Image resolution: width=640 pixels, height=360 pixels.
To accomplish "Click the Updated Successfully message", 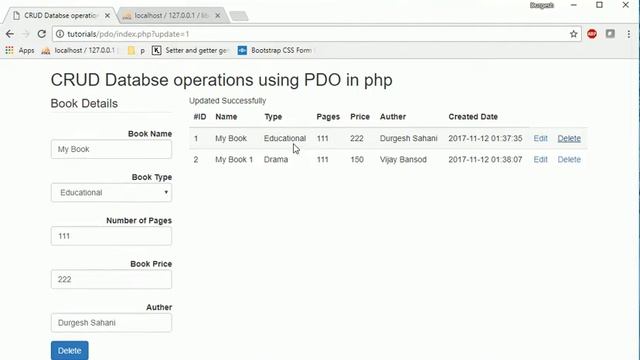I will (x=227, y=101).
